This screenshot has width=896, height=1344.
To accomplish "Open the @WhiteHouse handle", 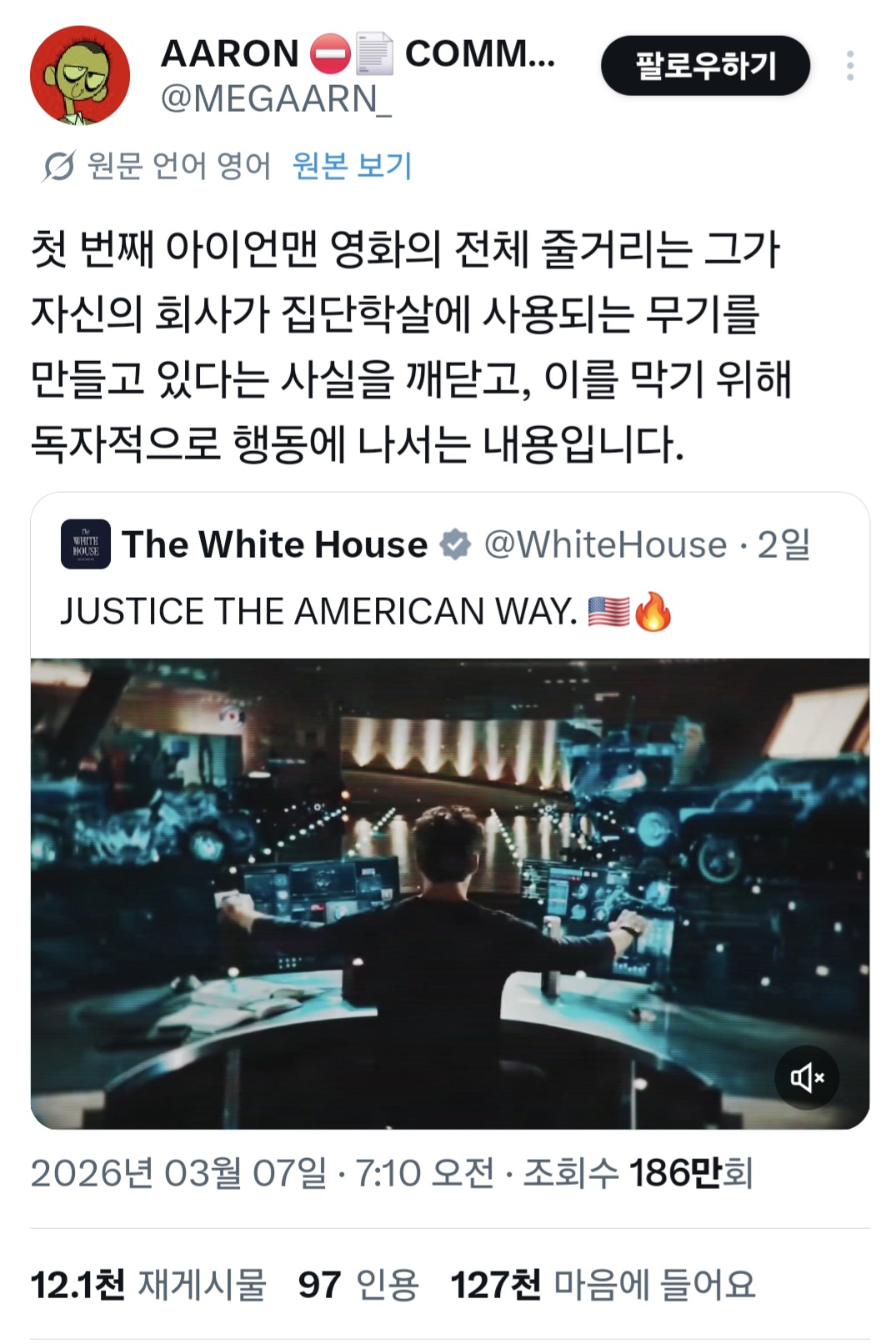I will click(605, 545).
